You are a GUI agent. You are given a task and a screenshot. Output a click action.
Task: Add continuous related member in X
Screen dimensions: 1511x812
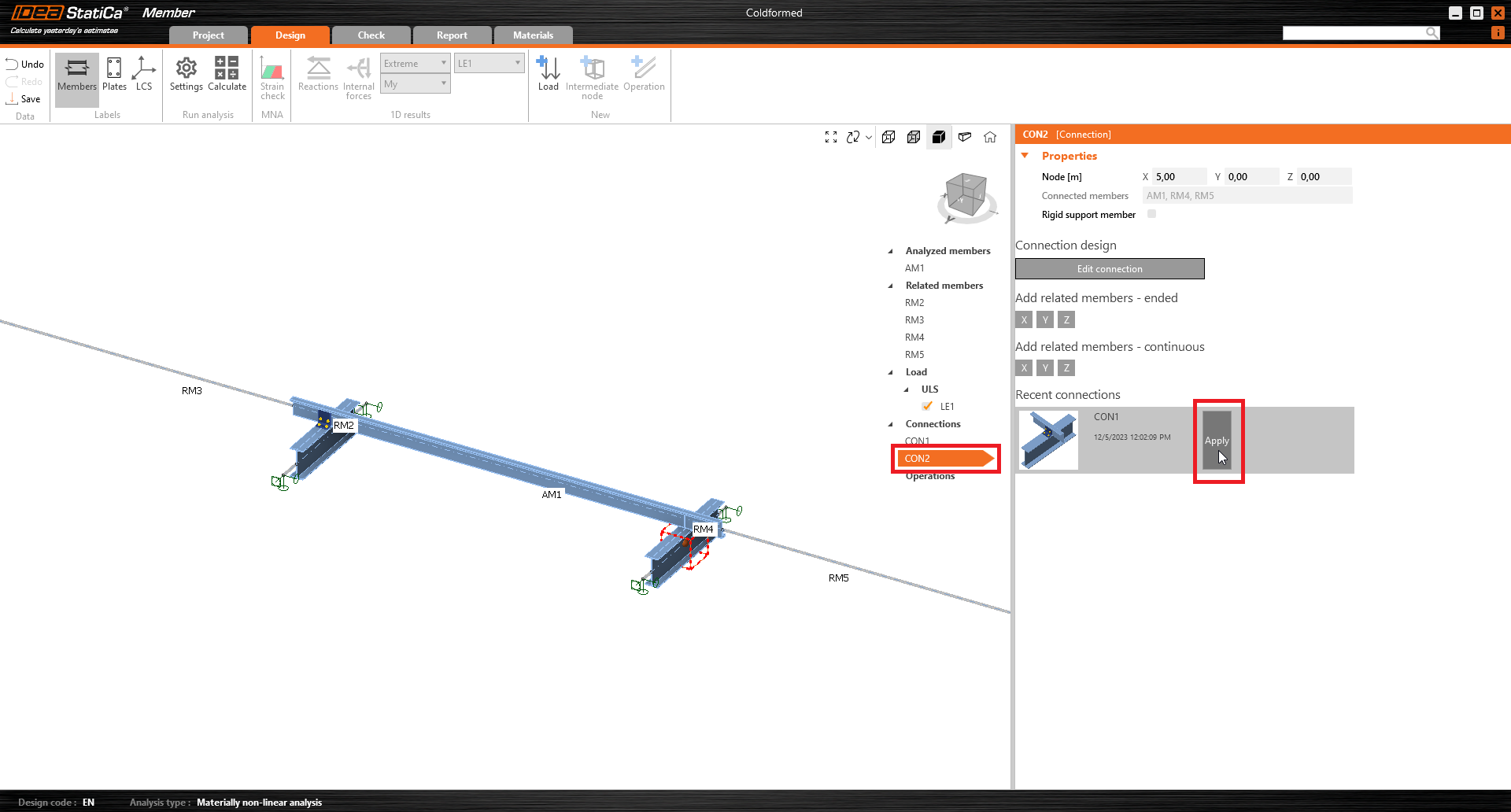1024,367
